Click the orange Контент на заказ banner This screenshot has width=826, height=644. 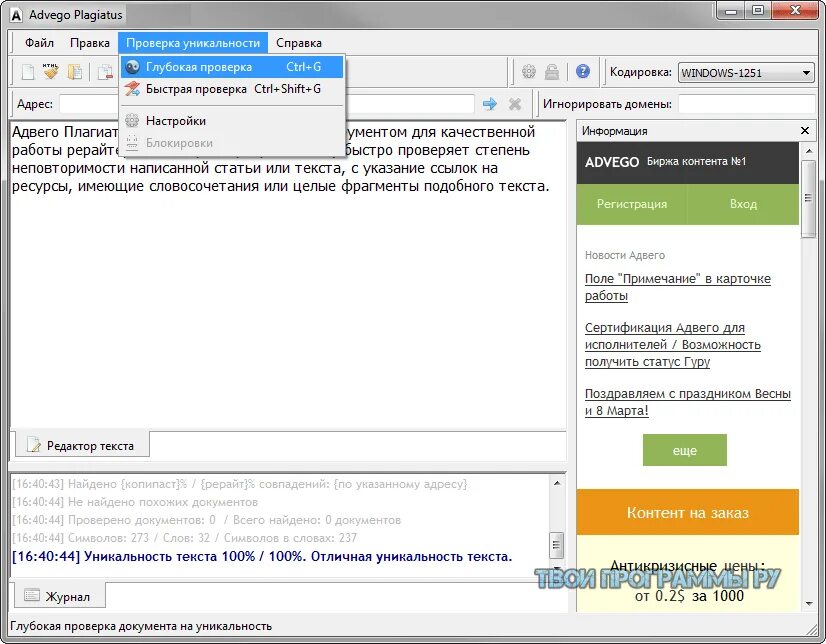point(687,512)
